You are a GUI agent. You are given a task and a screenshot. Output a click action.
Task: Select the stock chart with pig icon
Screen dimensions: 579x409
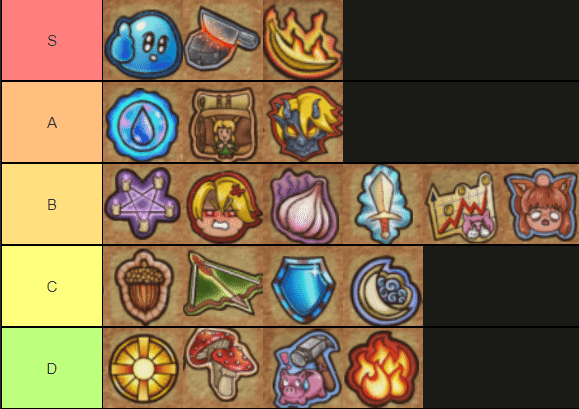pos(463,204)
